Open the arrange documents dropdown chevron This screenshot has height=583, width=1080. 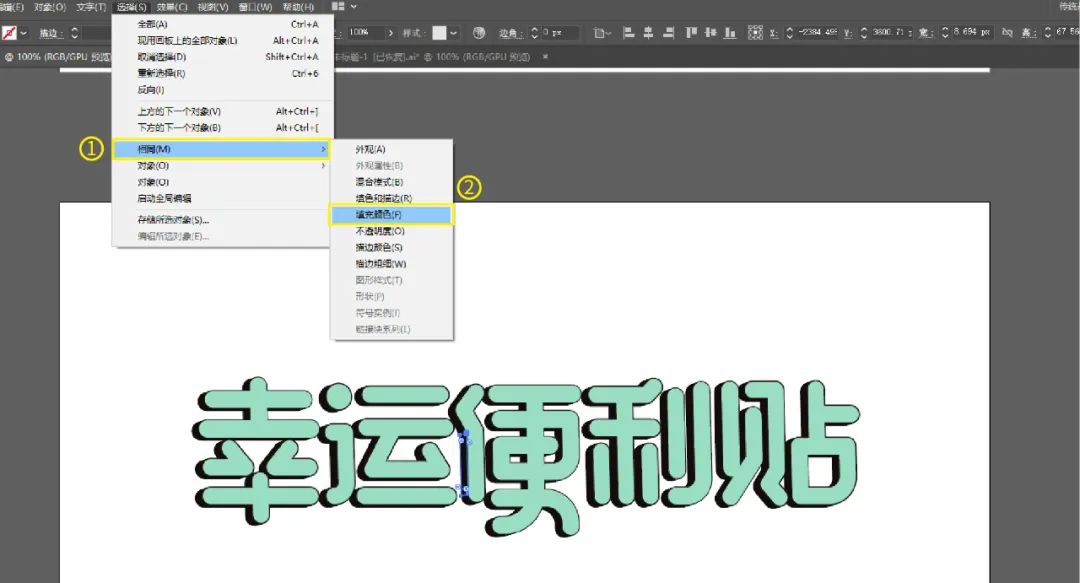coord(354,6)
